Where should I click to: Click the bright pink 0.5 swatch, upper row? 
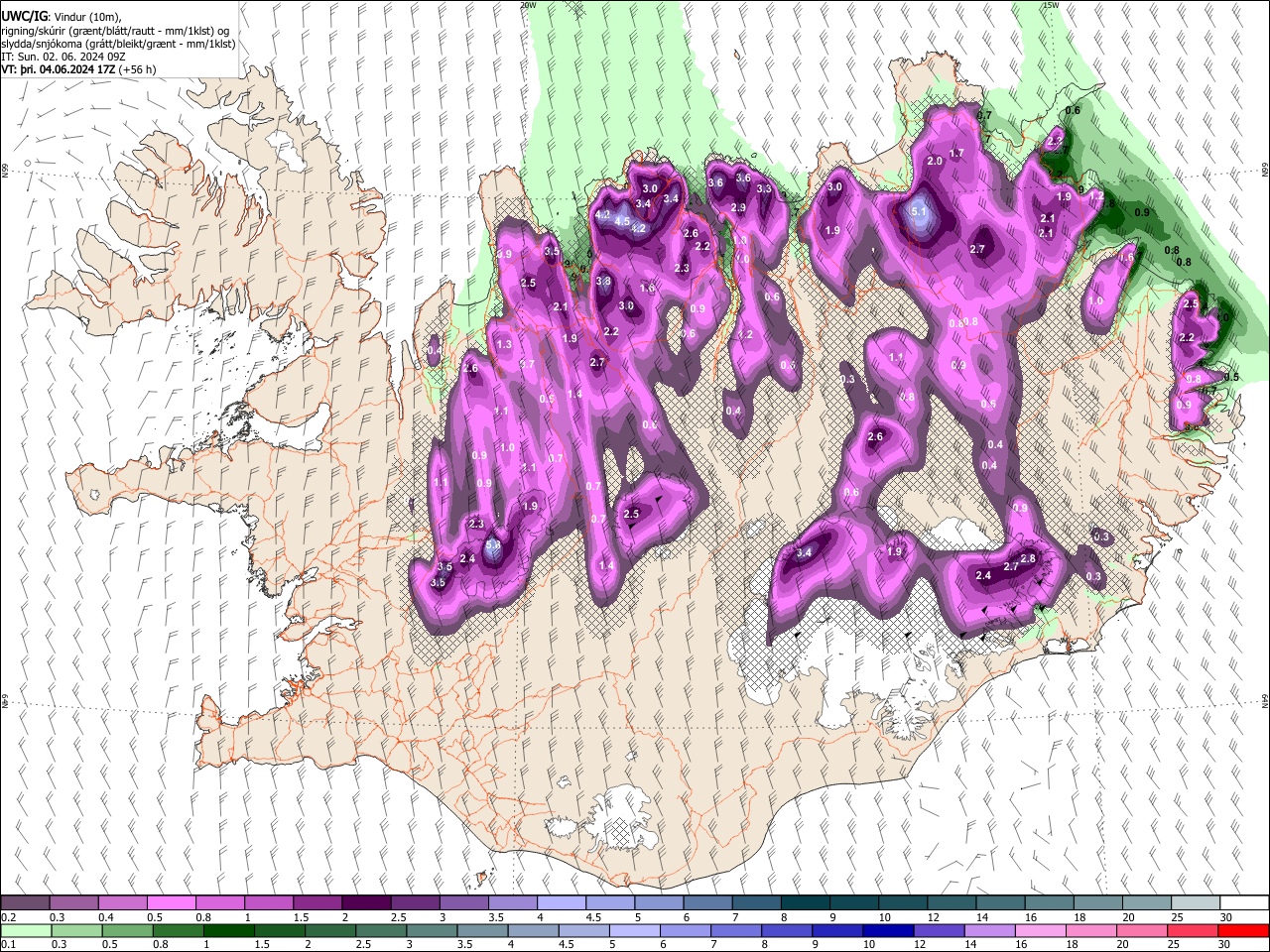[x=172, y=903]
